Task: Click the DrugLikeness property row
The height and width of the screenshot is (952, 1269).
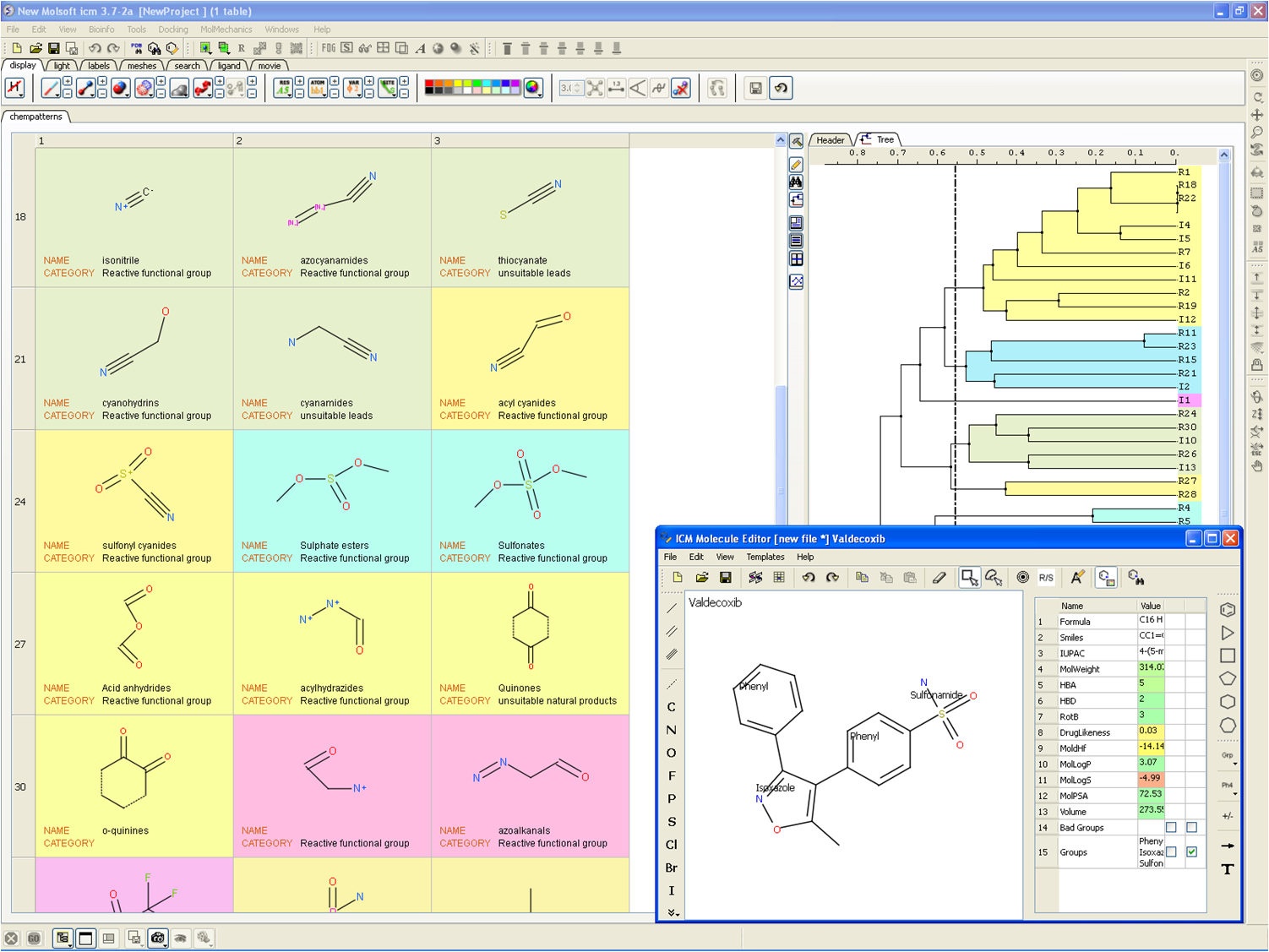Action: [x=1120, y=732]
